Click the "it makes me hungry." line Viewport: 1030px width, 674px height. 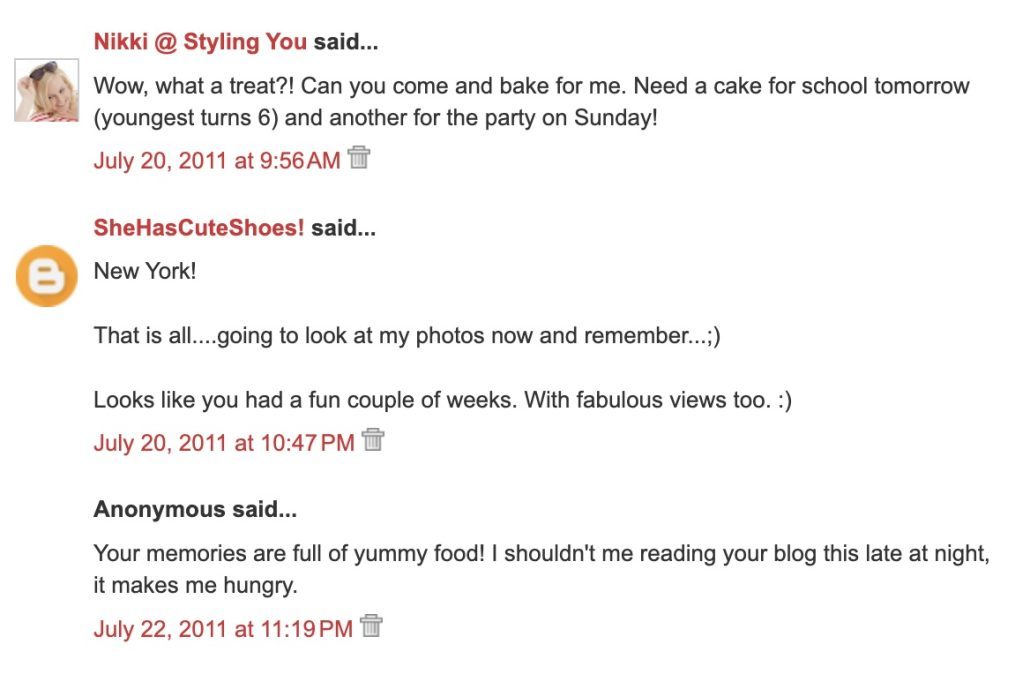pos(195,586)
